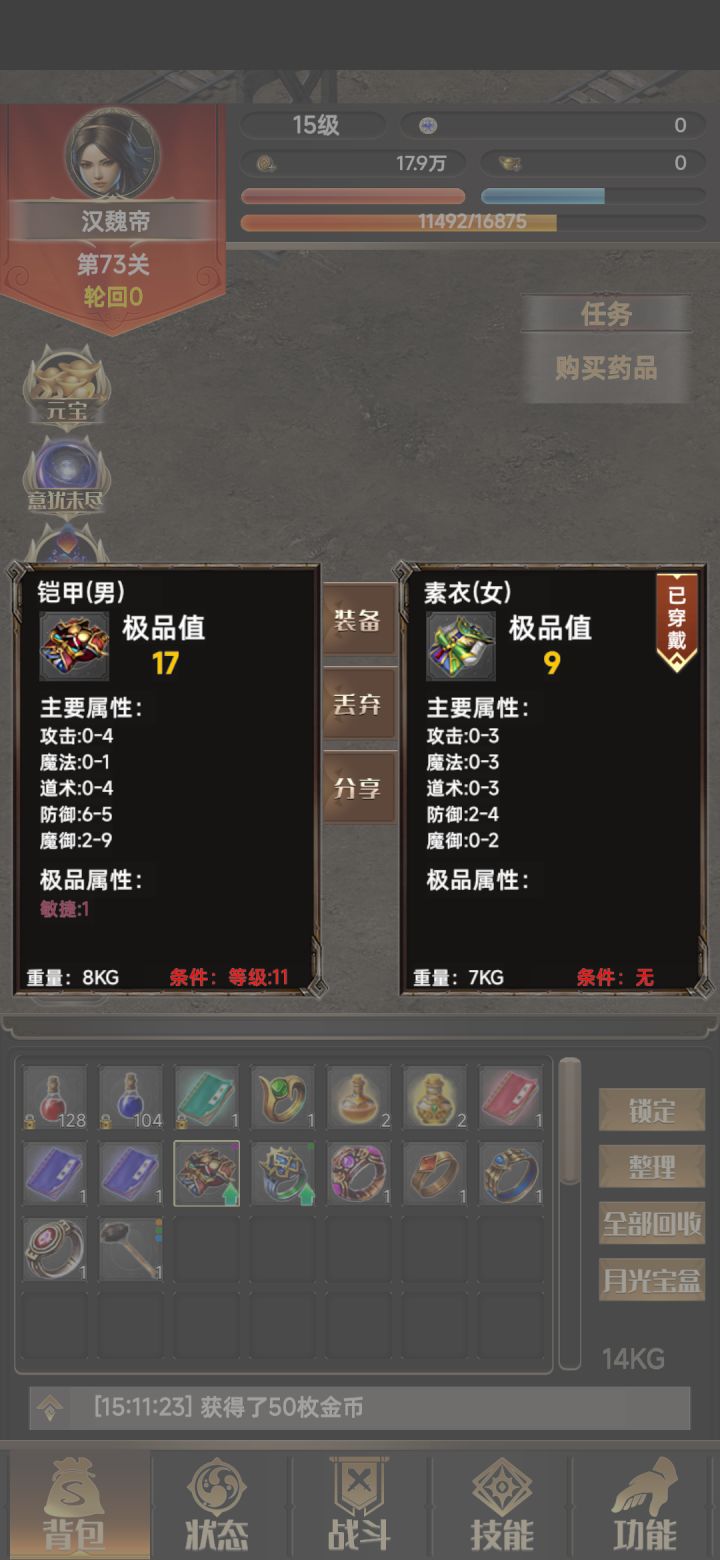720x1560 pixels.
Task: Open the 月光宝盒 moonlight box
Action: pos(652,1278)
